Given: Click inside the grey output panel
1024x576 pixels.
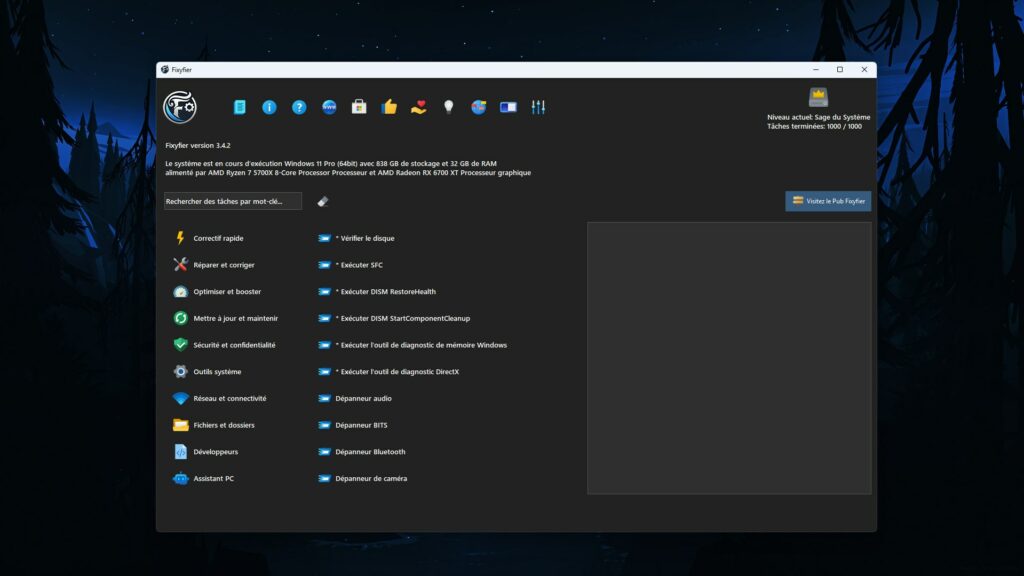Looking at the screenshot, I should [x=729, y=358].
